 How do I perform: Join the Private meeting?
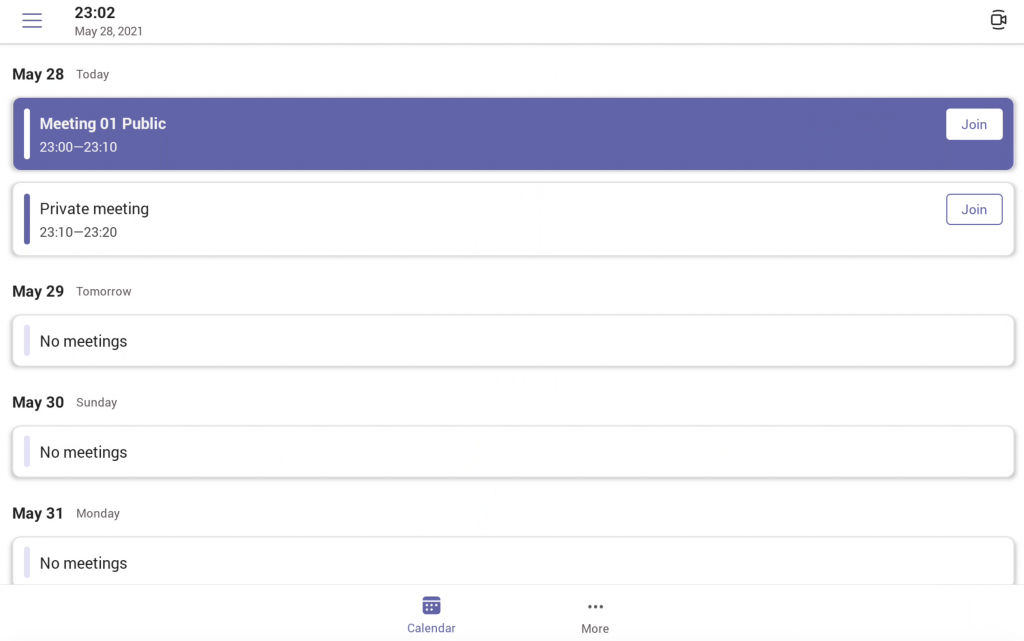point(974,210)
